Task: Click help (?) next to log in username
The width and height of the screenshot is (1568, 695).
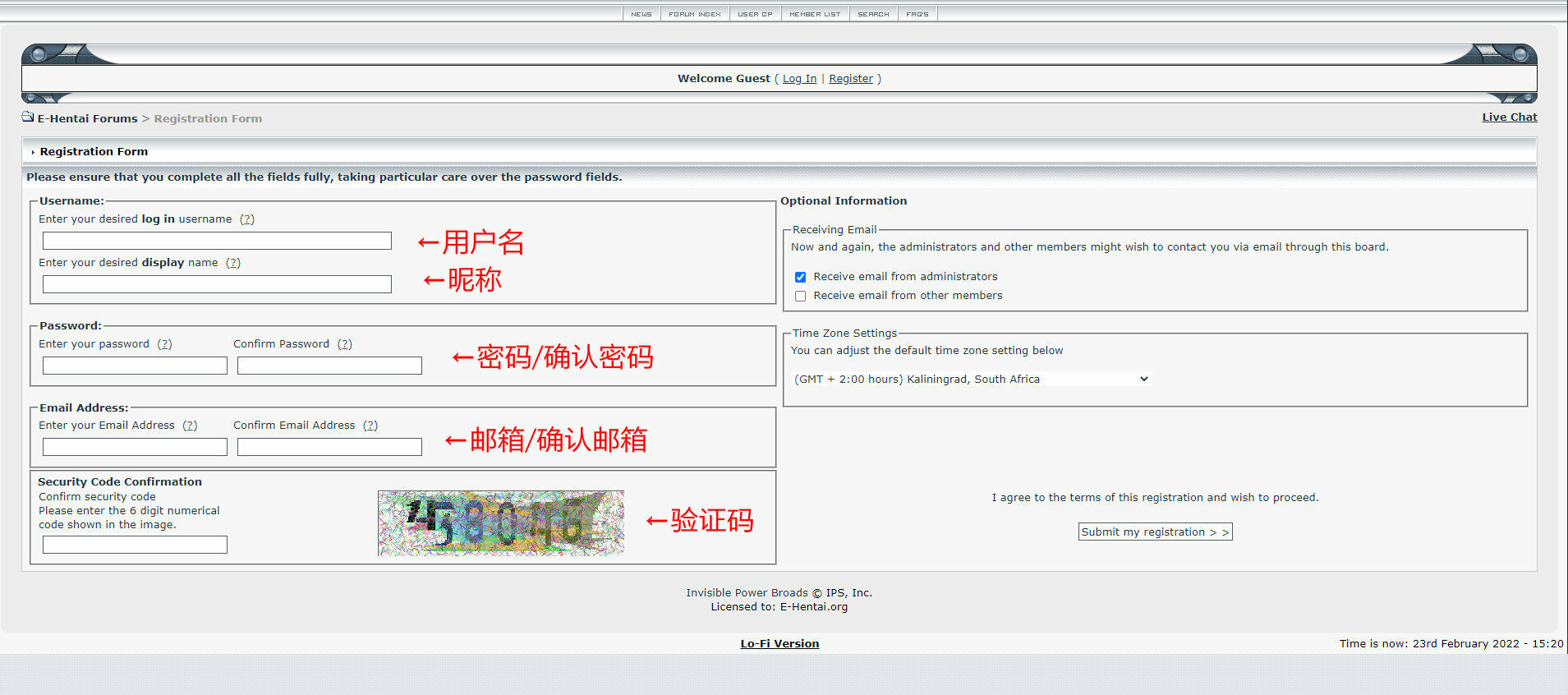Action: click(x=247, y=219)
